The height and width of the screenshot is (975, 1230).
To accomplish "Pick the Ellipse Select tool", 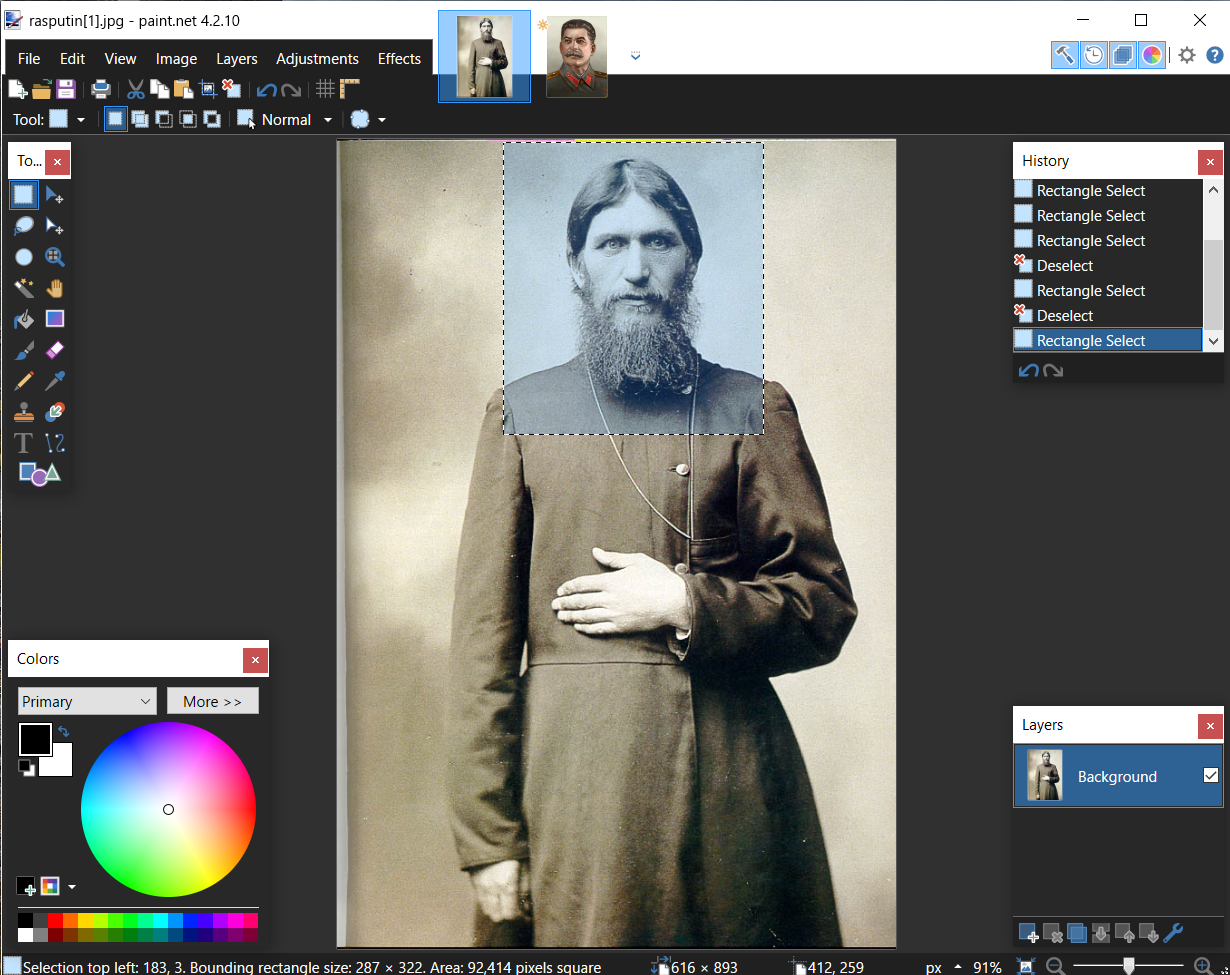I will coord(24,257).
